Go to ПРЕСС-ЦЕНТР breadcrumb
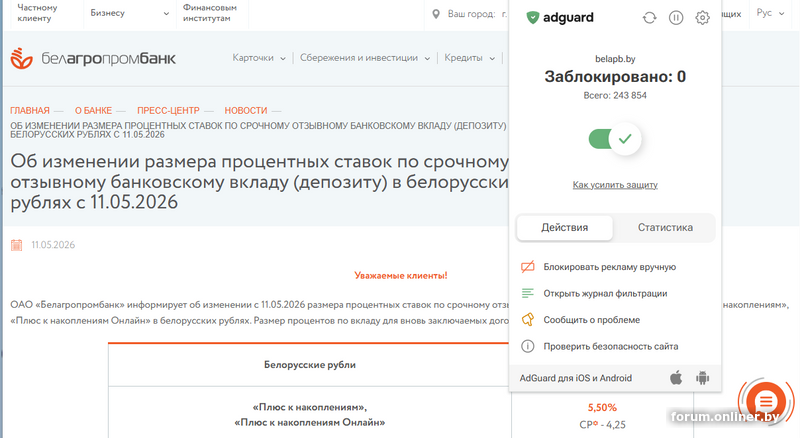 [168, 111]
